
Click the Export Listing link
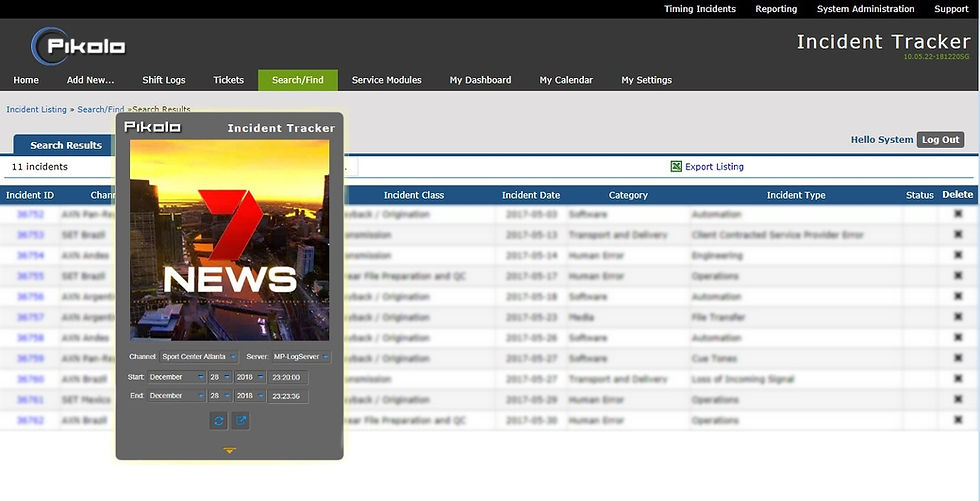(x=714, y=167)
